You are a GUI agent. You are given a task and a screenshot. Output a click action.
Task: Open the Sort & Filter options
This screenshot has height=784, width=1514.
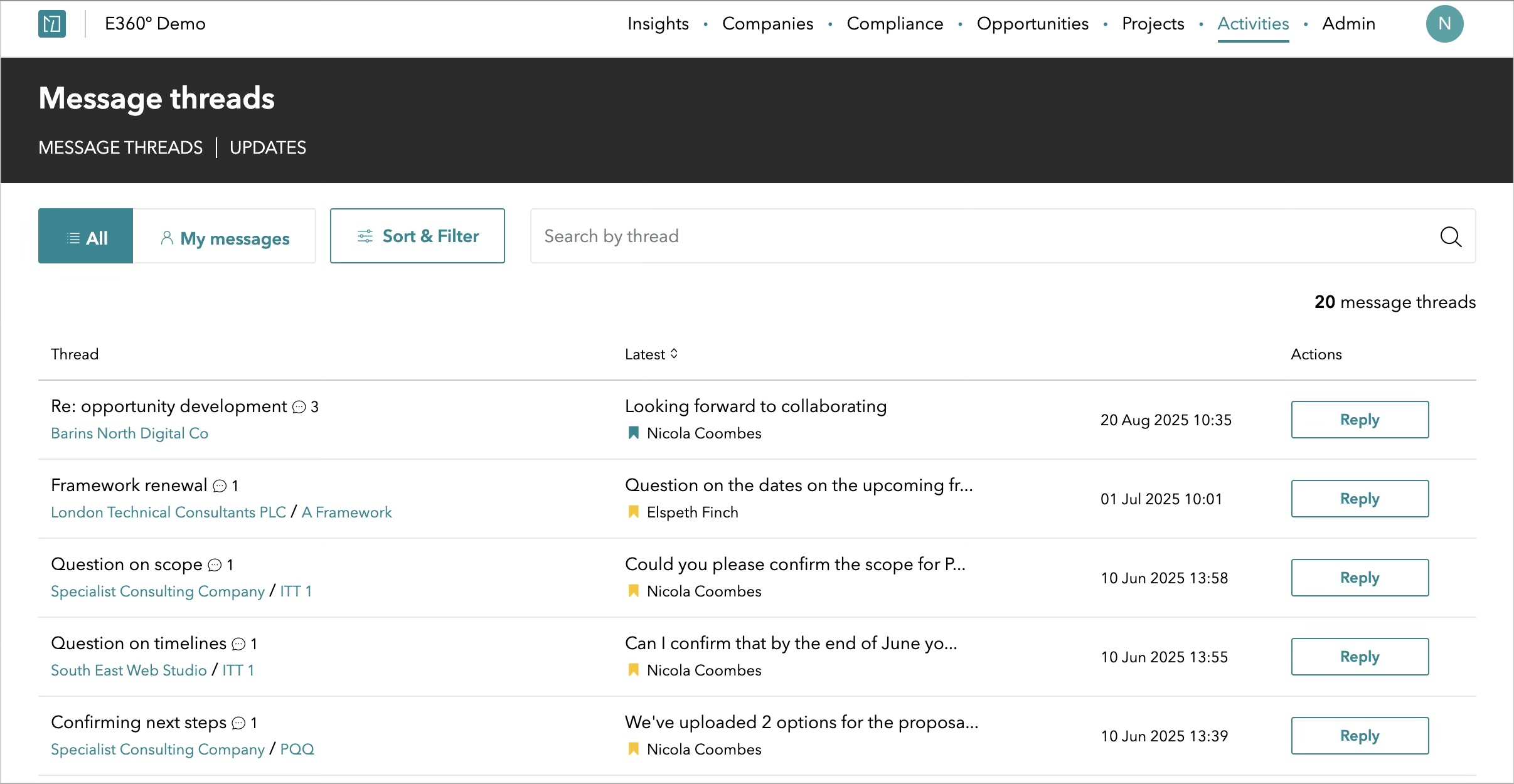417,236
